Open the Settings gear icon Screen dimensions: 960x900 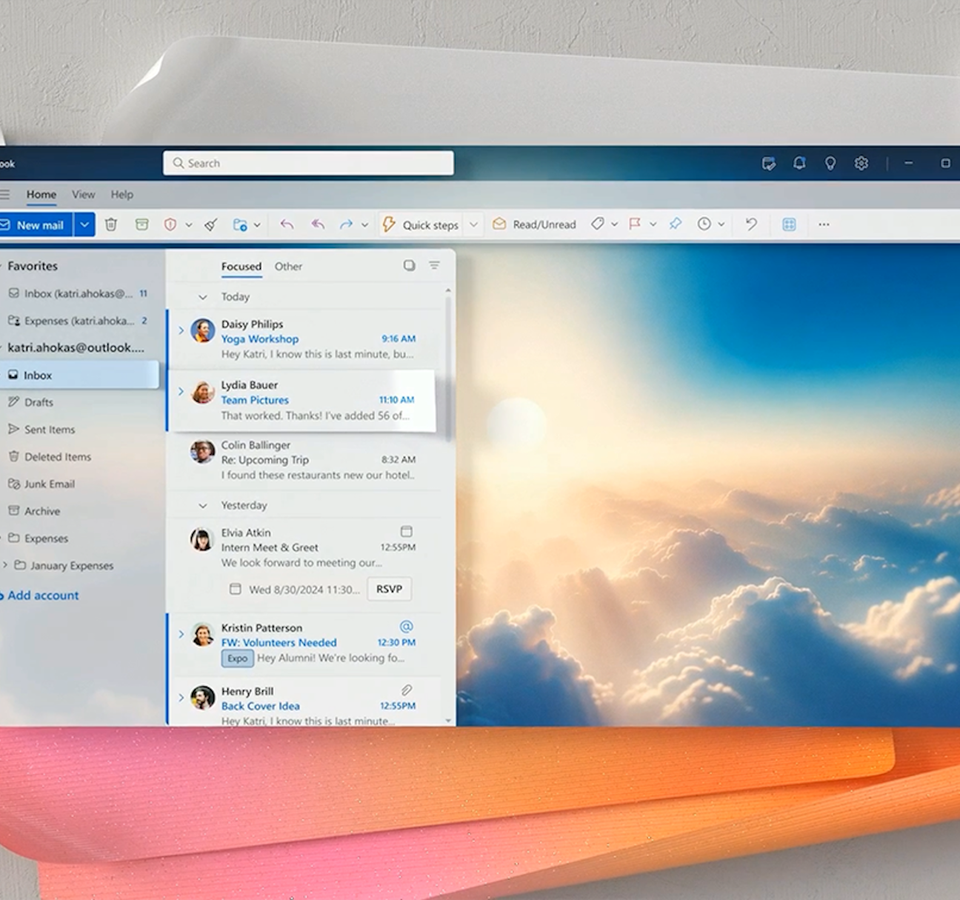pos(861,163)
